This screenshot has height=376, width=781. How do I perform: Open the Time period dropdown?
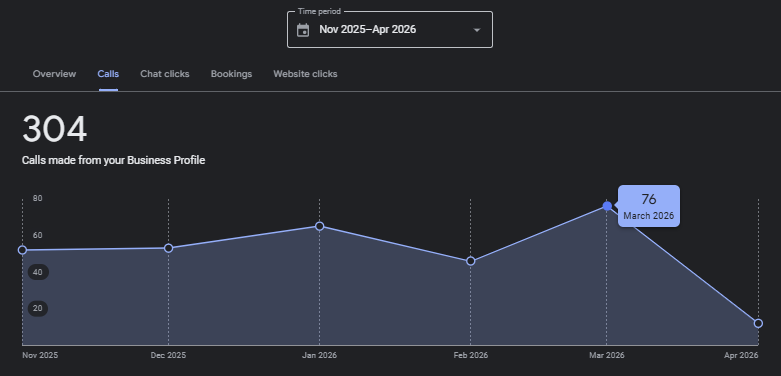[x=390, y=30]
